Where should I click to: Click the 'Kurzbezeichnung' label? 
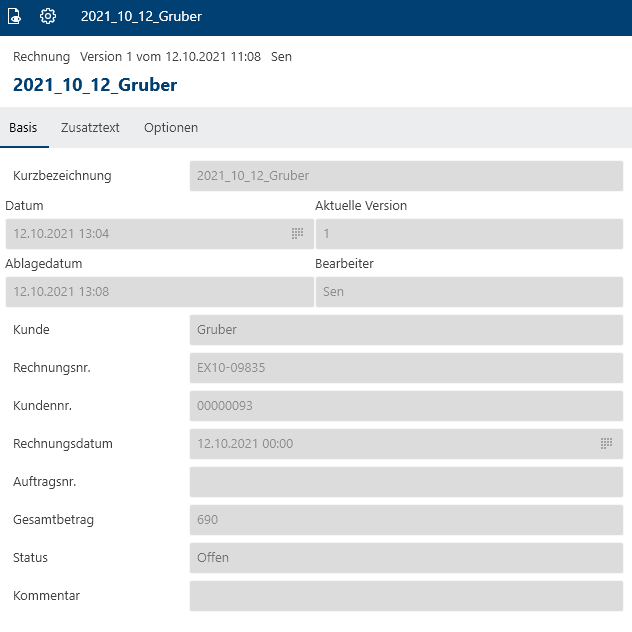(x=62, y=176)
